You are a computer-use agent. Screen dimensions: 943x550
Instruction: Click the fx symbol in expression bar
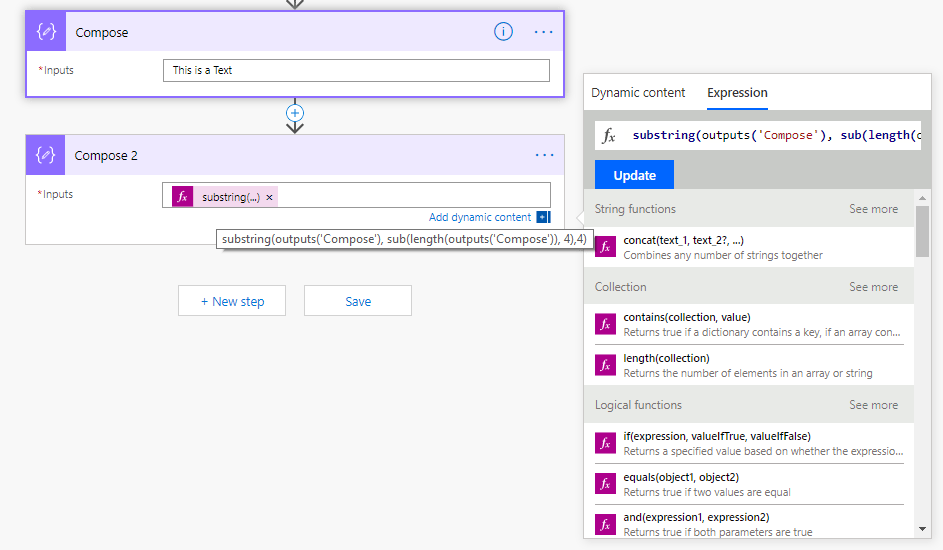point(609,136)
